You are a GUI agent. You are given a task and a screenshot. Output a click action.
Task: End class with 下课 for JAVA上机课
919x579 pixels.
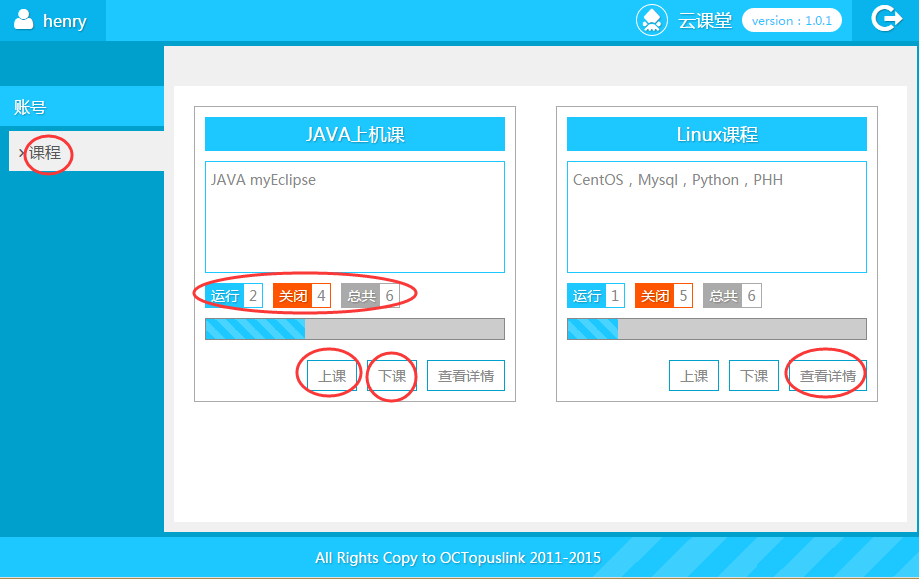pyautogui.click(x=392, y=376)
